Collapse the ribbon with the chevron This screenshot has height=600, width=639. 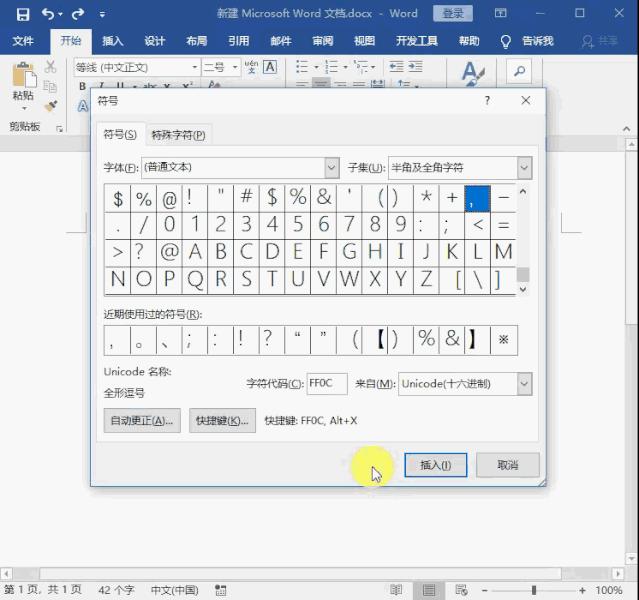[x=627, y=129]
